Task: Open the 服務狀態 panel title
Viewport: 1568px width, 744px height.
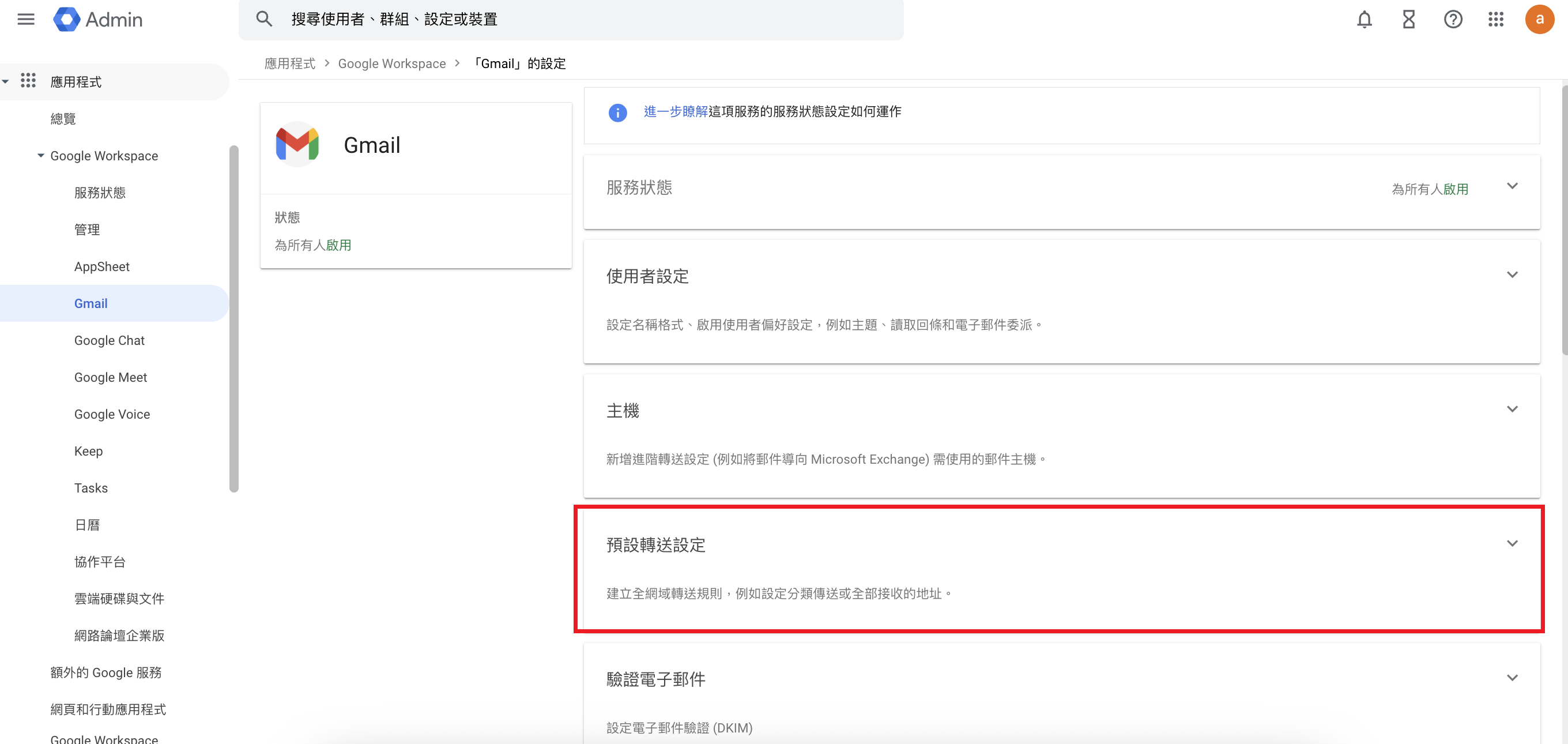Action: [639, 187]
